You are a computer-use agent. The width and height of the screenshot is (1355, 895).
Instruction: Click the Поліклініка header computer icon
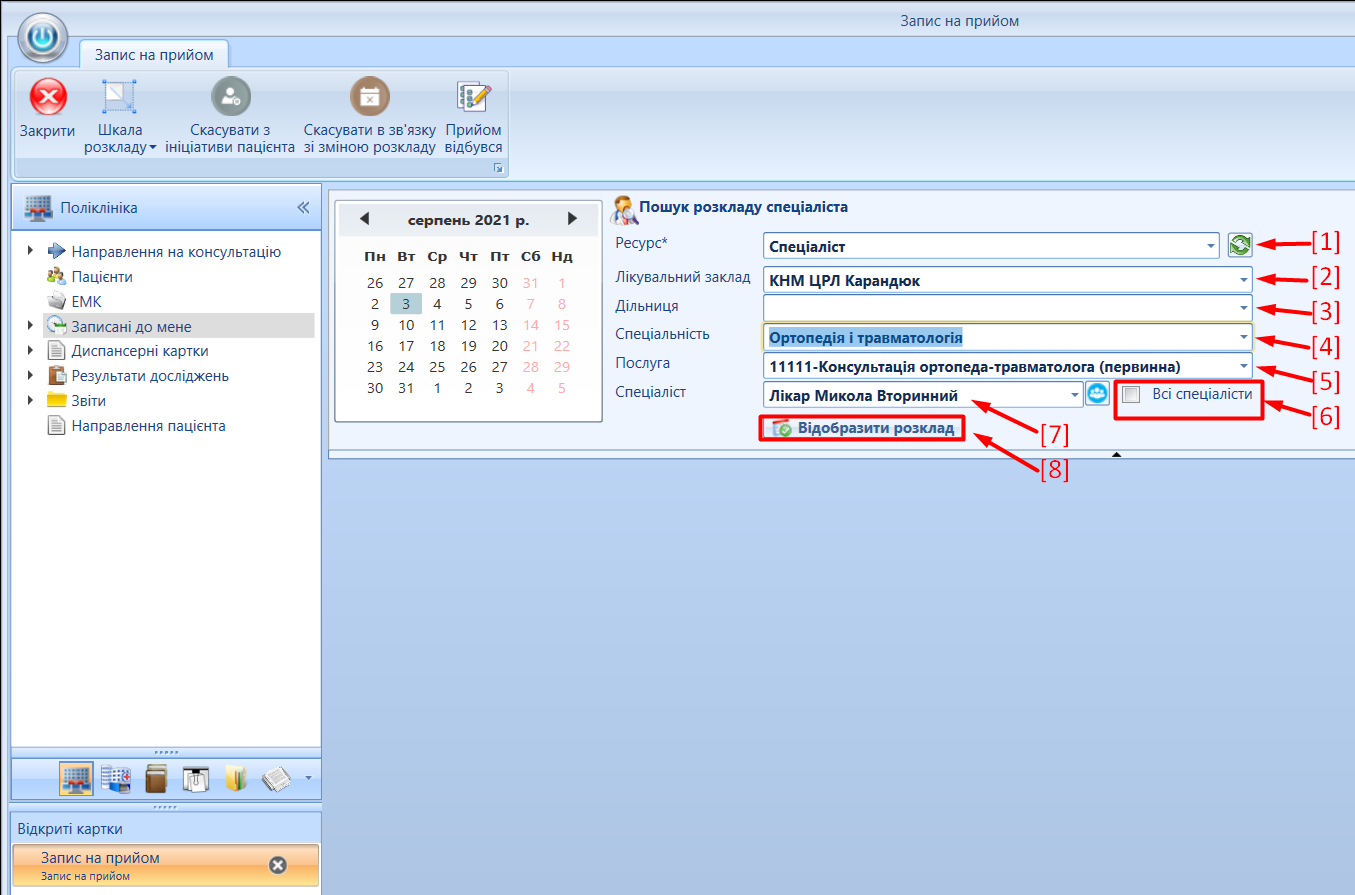pos(38,208)
